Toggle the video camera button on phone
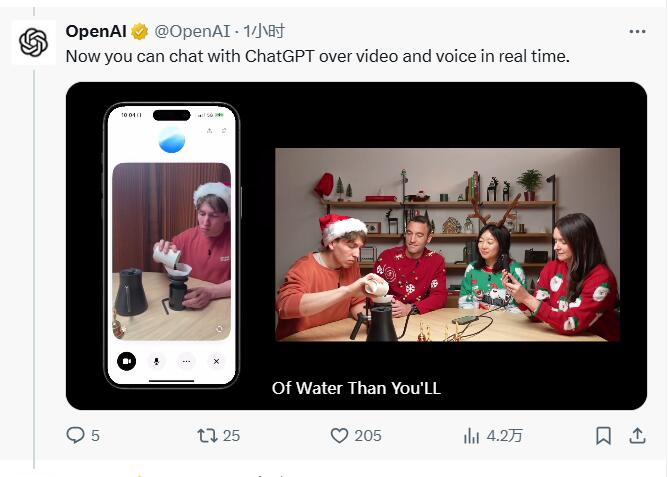This screenshot has width=668, height=477. (x=126, y=361)
